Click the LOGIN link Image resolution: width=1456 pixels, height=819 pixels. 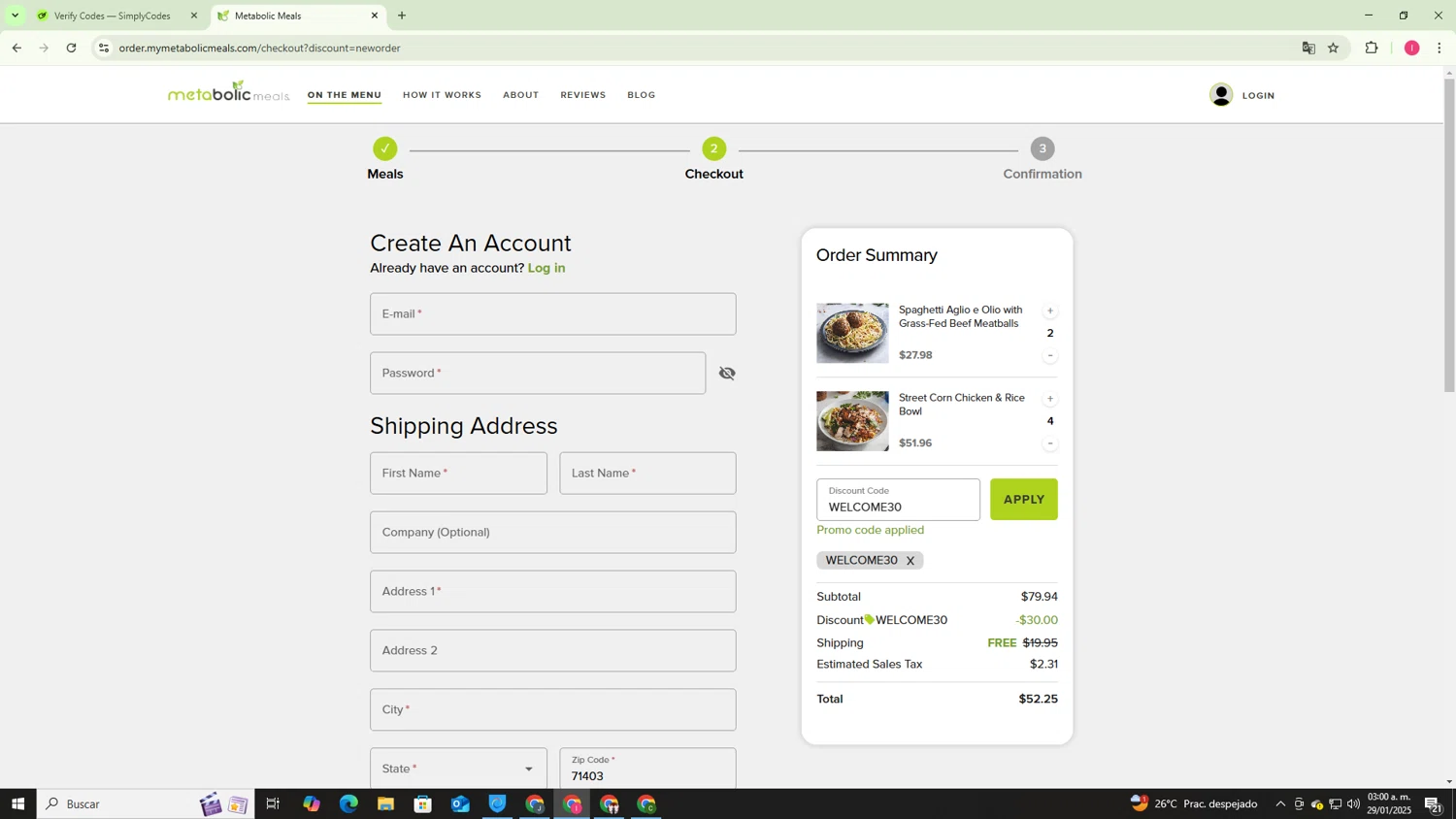click(1258, 95)
